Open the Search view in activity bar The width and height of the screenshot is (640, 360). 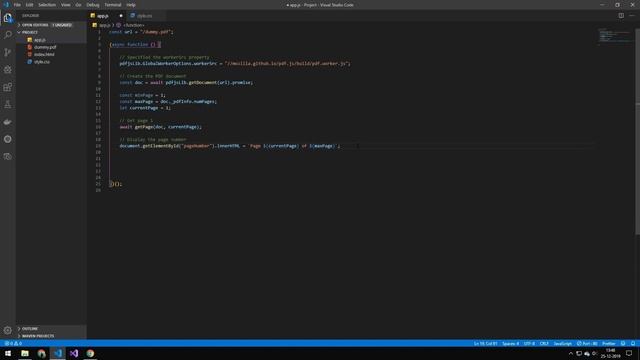[8, 35]
